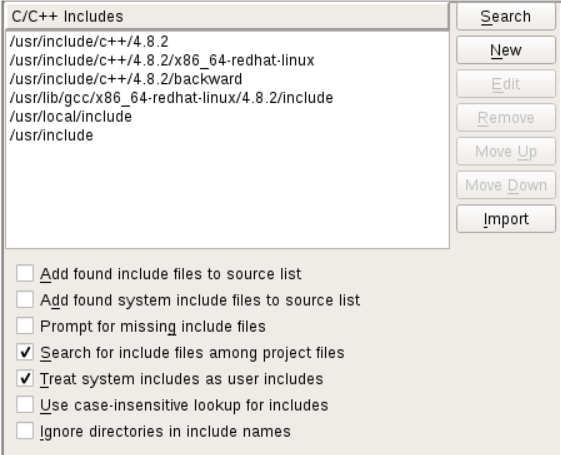Click the Remove button
Screen dimensions: 561x455
coord(506,118)
